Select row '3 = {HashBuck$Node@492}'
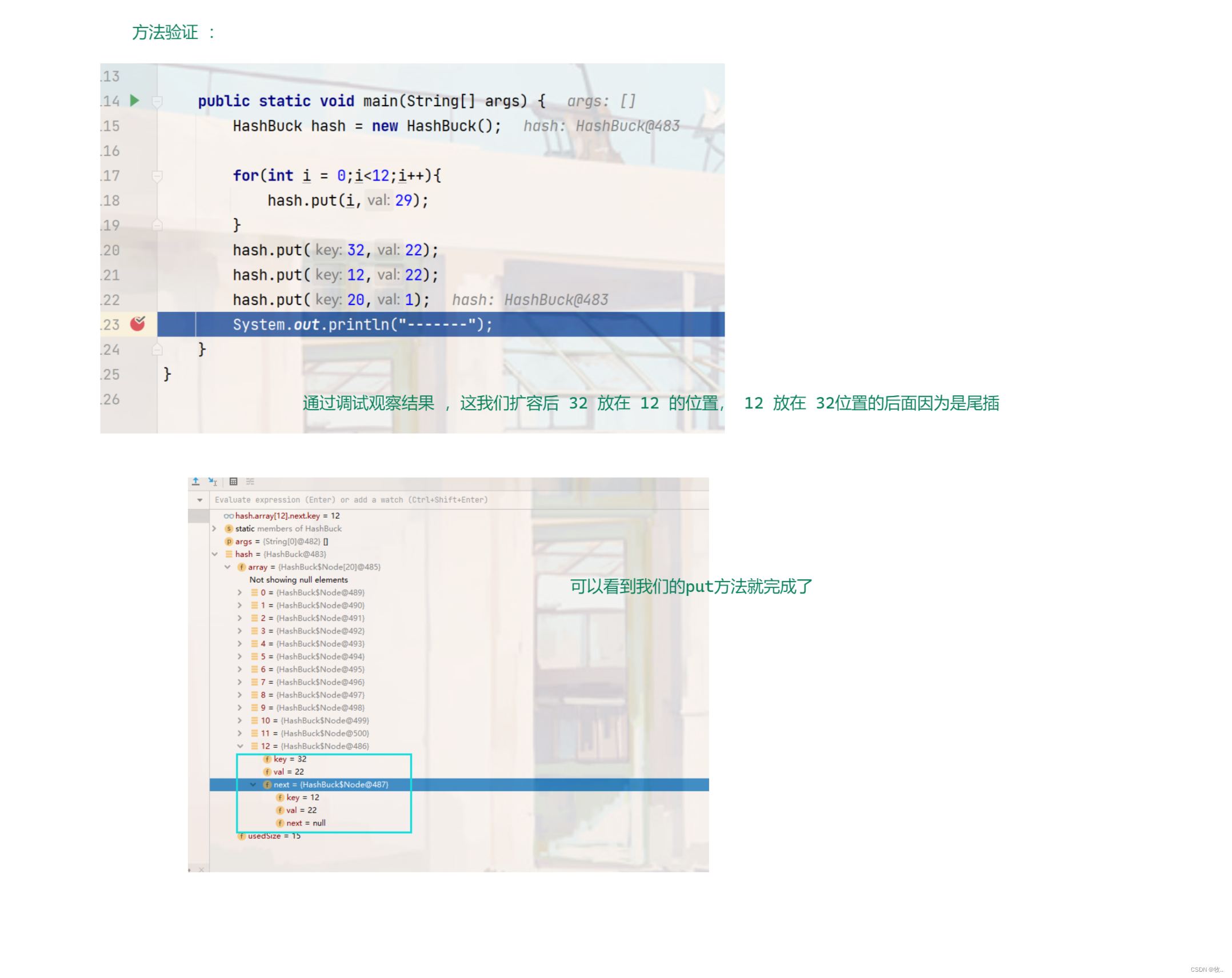1232x978 pixels. 308,631
